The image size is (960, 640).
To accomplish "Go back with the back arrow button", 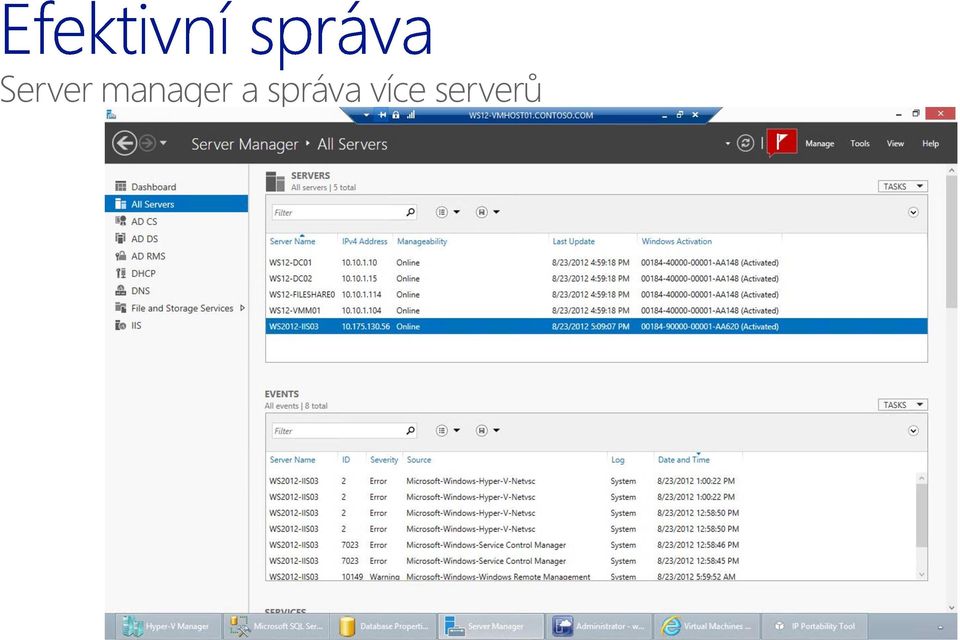I will pyautogui.click(x=124, y=143).
